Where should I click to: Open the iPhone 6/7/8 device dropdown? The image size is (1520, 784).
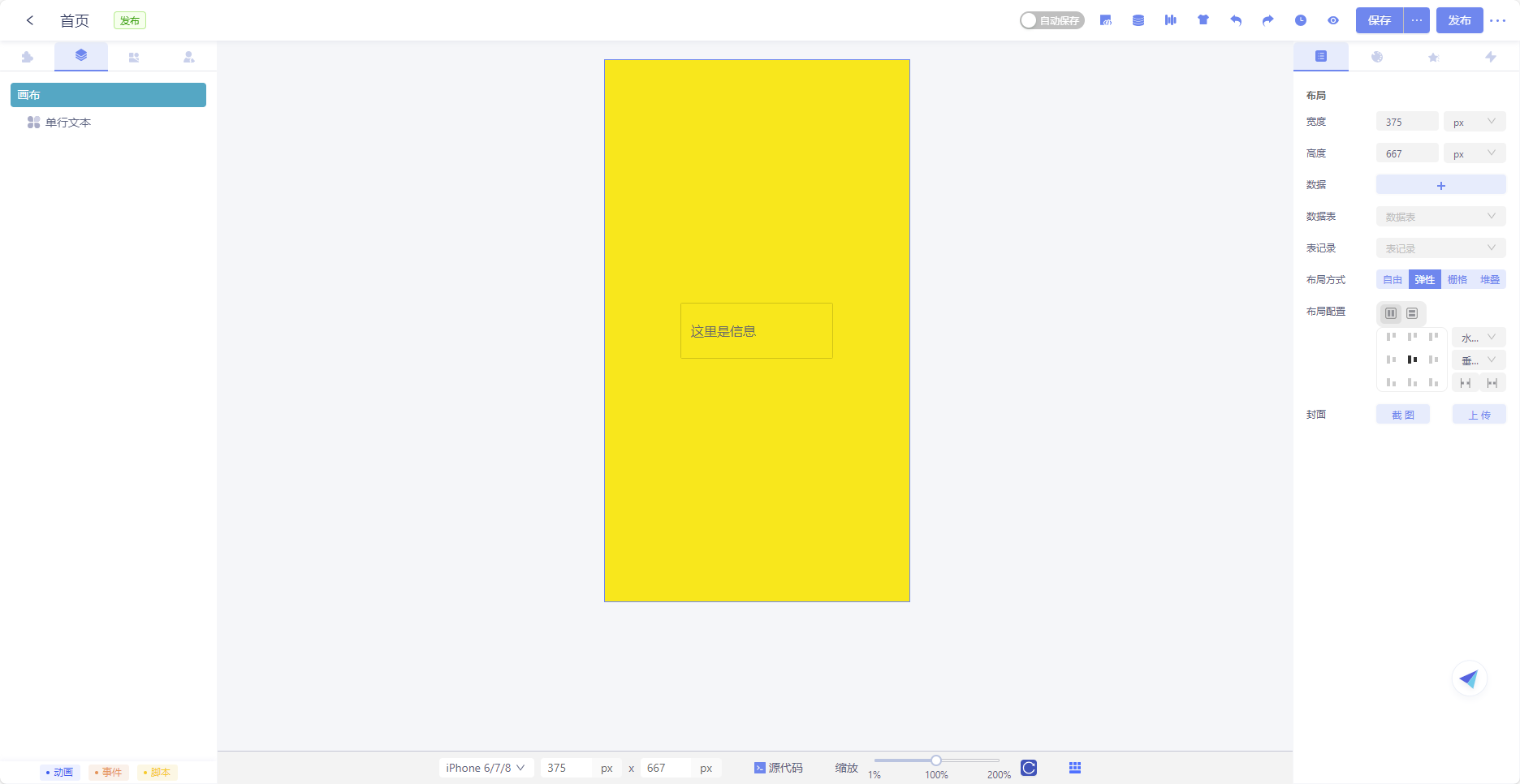click(486, 768)
